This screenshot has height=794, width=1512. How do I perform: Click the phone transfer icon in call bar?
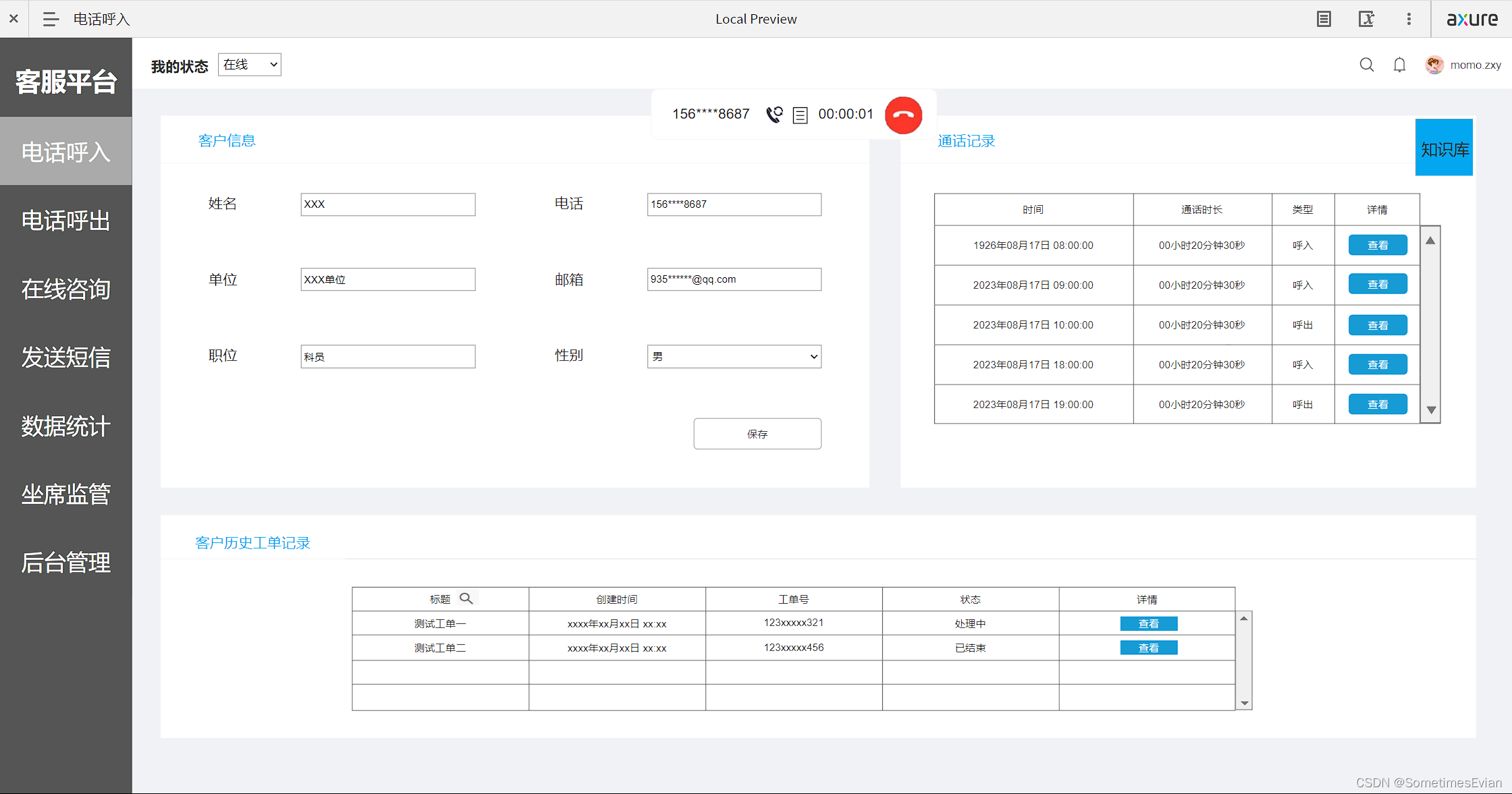(774, 115)
